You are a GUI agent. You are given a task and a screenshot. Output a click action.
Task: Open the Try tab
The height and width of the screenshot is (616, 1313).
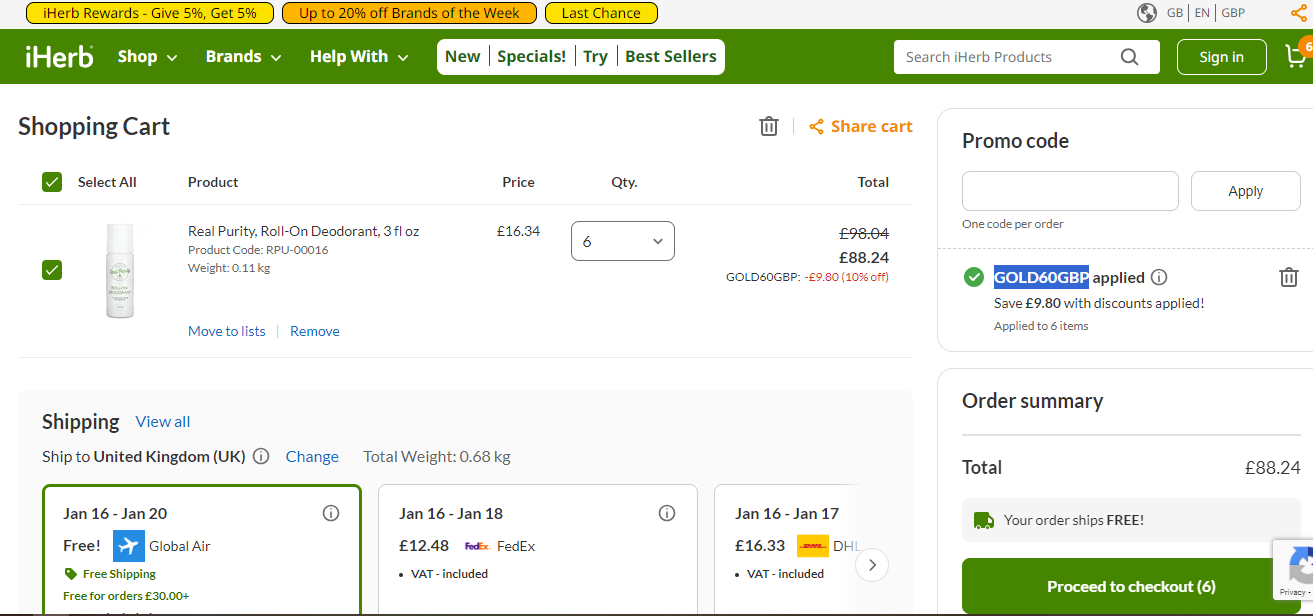click(x=596, y=57)
